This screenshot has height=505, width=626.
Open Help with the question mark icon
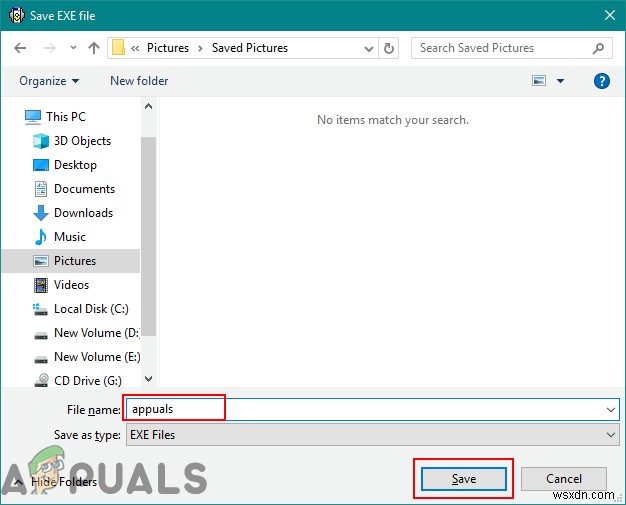[x=601, y=81]
